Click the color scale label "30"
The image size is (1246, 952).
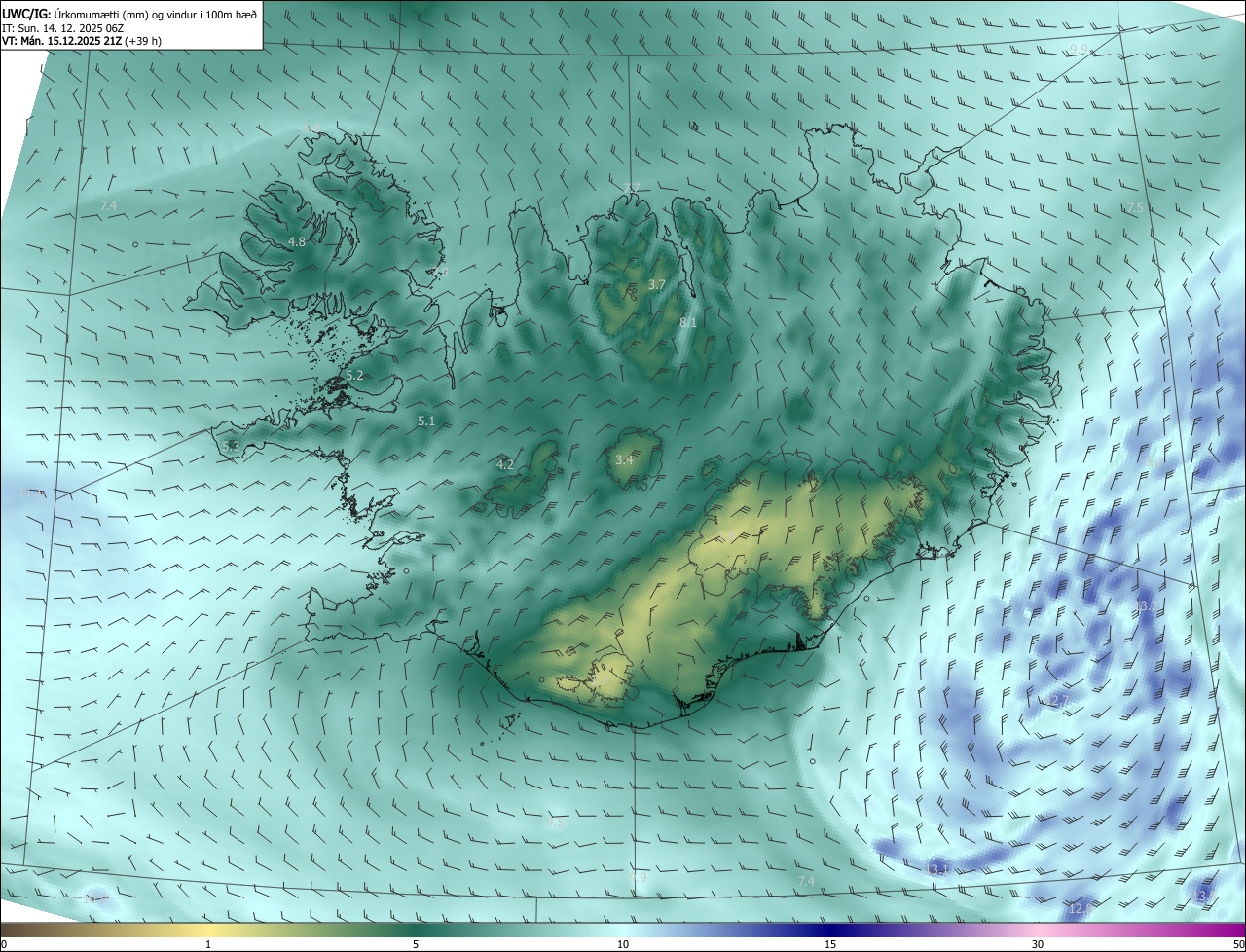(1038, 944)
